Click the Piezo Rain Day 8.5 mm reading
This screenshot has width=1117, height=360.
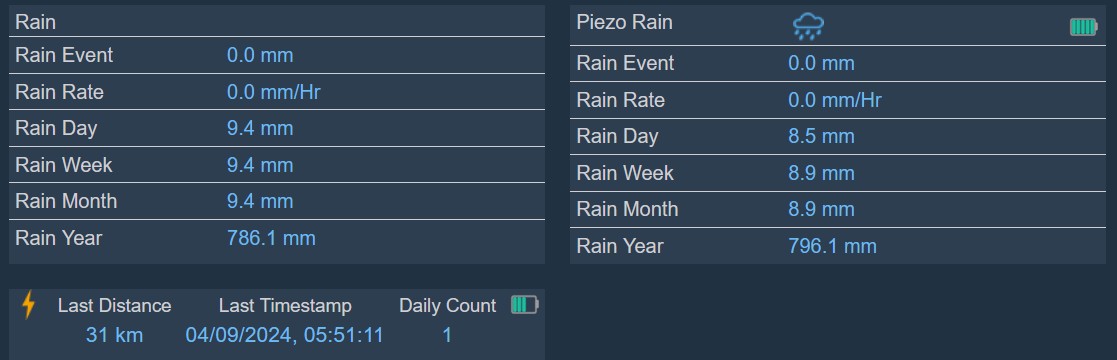[x=821, y=136]
